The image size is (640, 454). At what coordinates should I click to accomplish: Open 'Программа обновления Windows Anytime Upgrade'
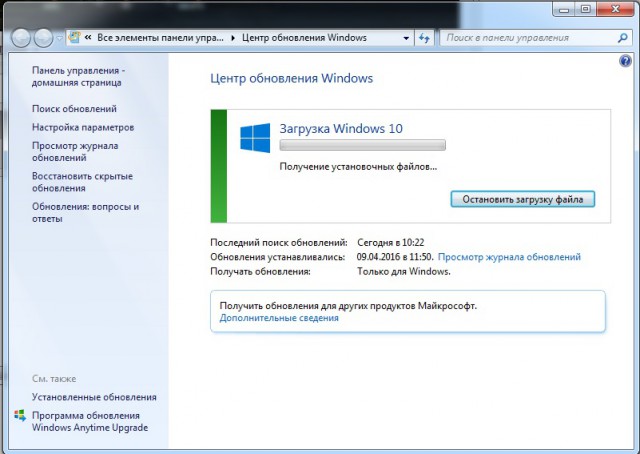(x=90, y=421)
